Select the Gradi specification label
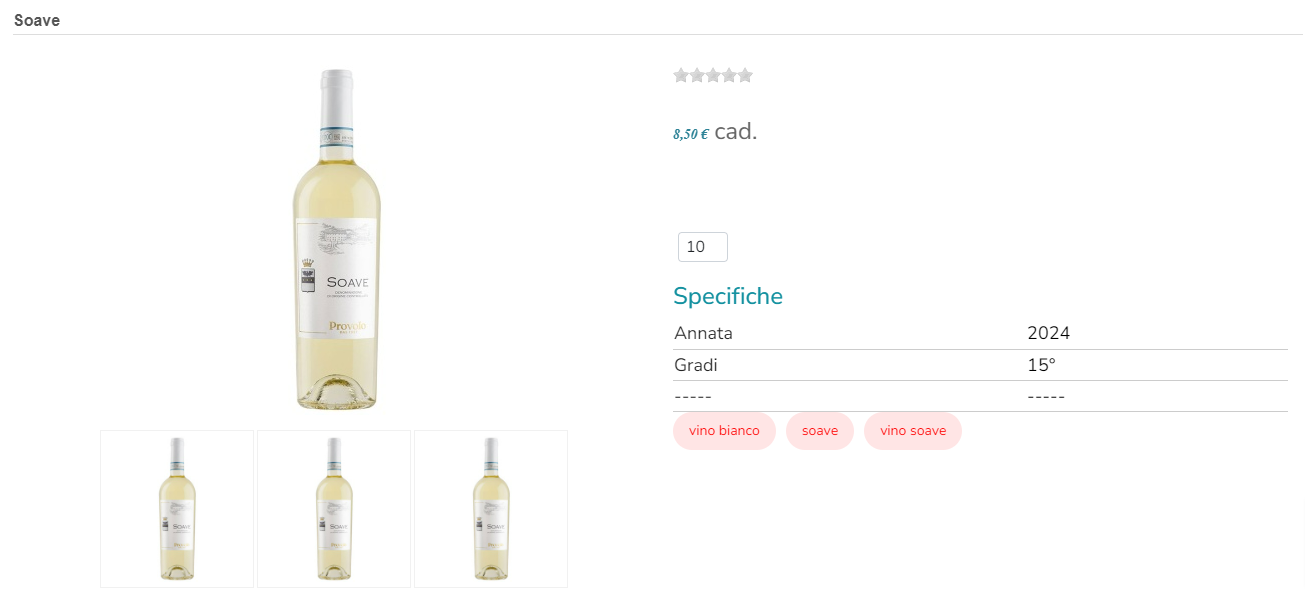The image size is (1305, 614). (x=696, y=365)
